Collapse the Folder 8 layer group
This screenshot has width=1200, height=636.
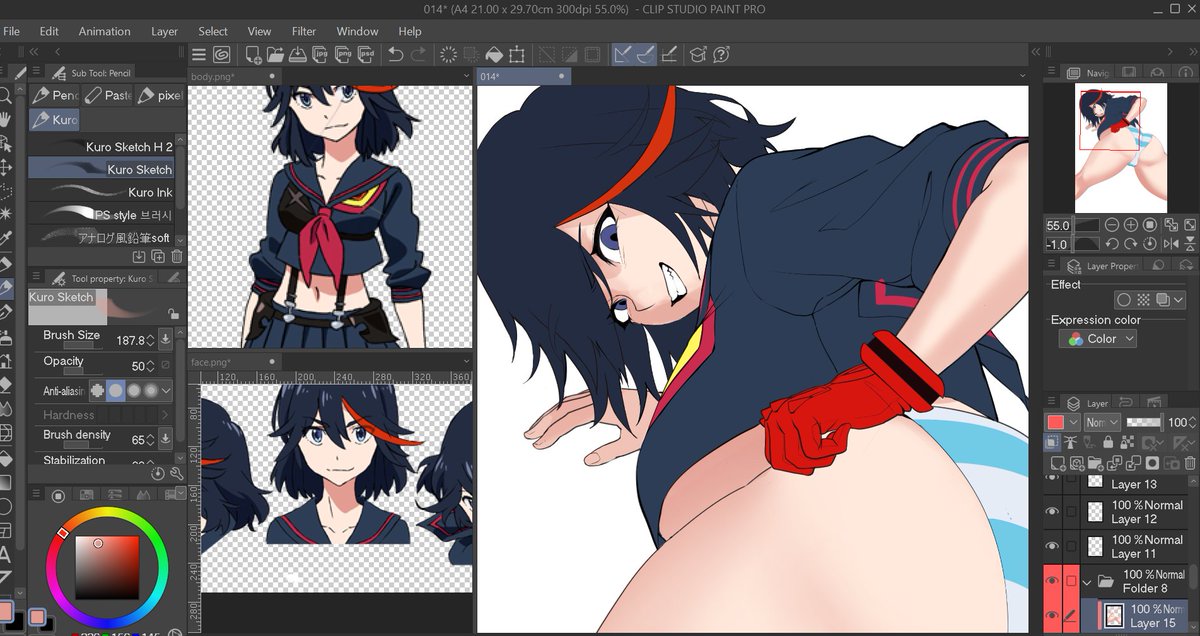tap(1087, 581)
